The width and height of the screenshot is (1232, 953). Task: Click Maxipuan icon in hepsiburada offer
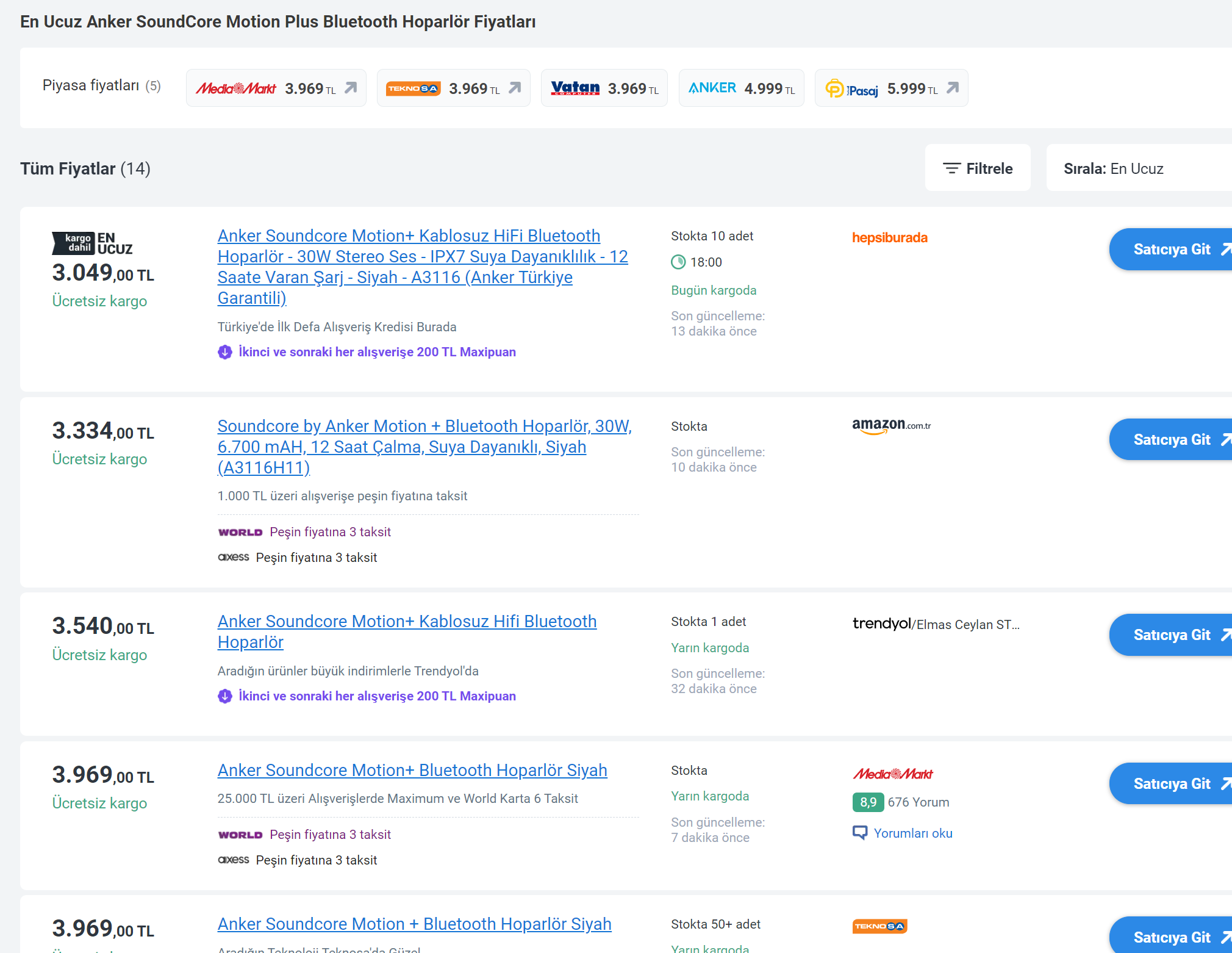point(225,352)
